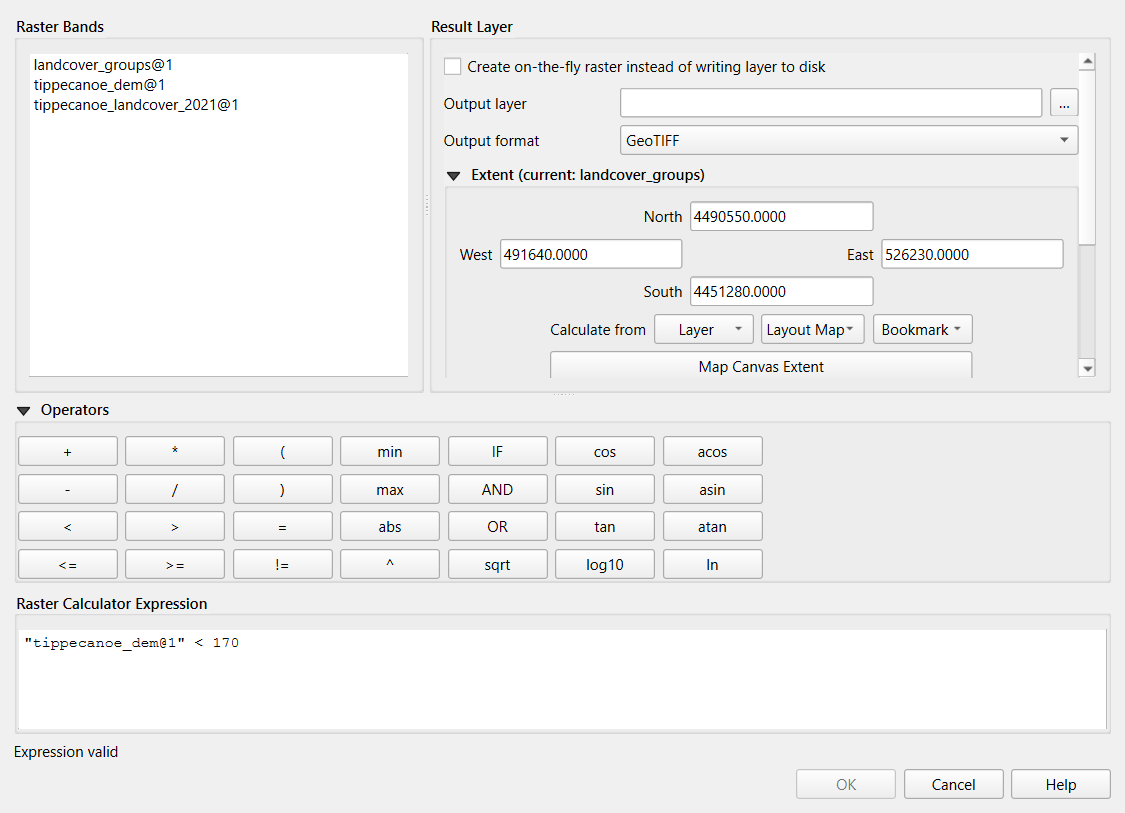Open the Help button
This screenshot has height=813, width=1125.
(1060, 784)
